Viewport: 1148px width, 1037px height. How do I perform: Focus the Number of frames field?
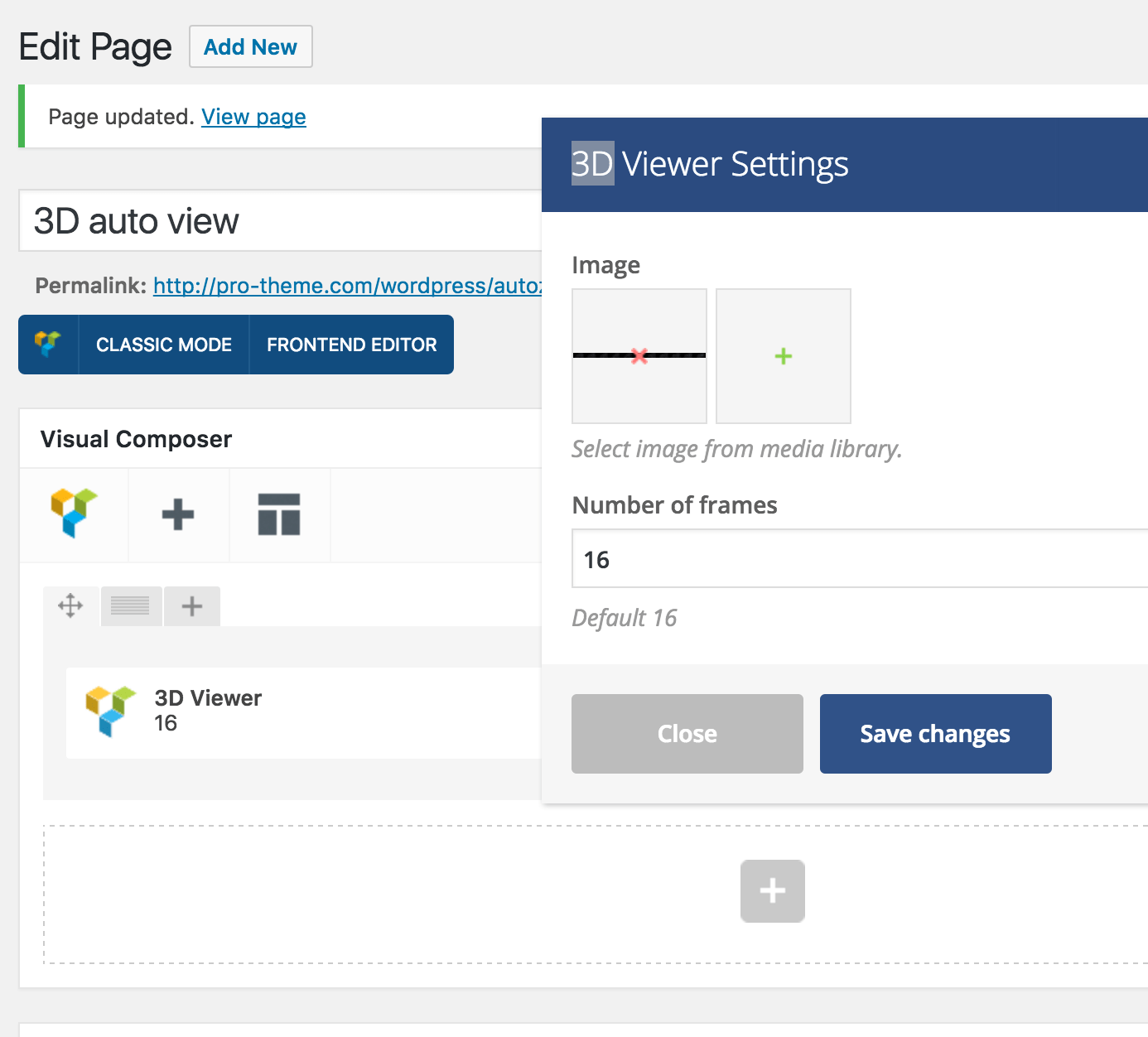click(x=860, y=559)
